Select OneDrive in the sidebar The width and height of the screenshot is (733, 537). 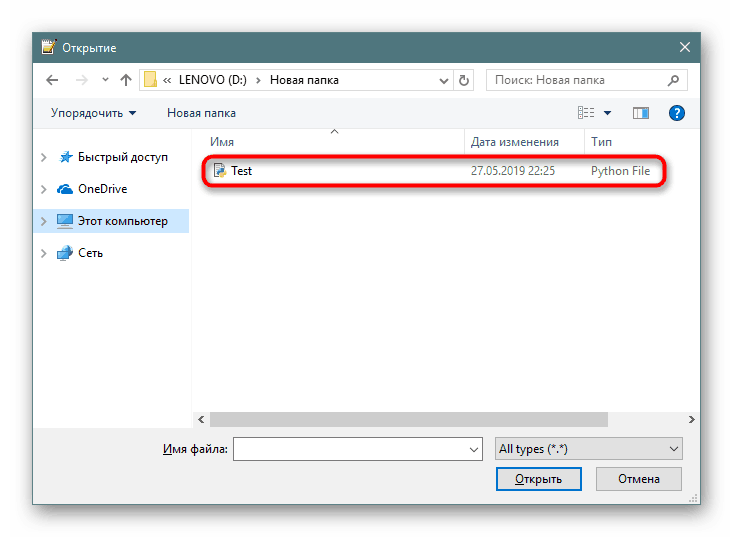(102, 189)
